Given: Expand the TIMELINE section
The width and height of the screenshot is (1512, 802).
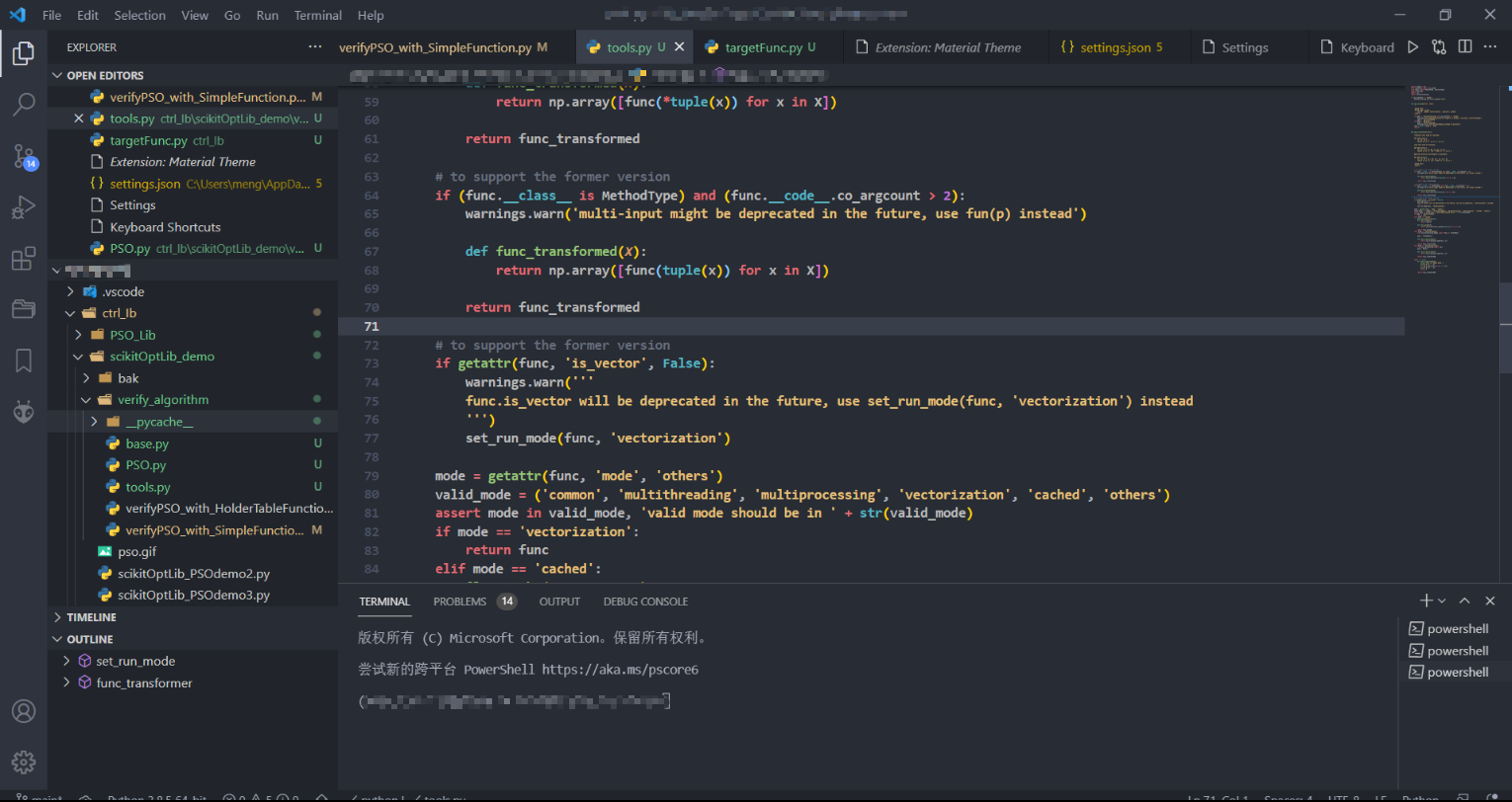Looking at the screenshot, I should tap(89, 616).
